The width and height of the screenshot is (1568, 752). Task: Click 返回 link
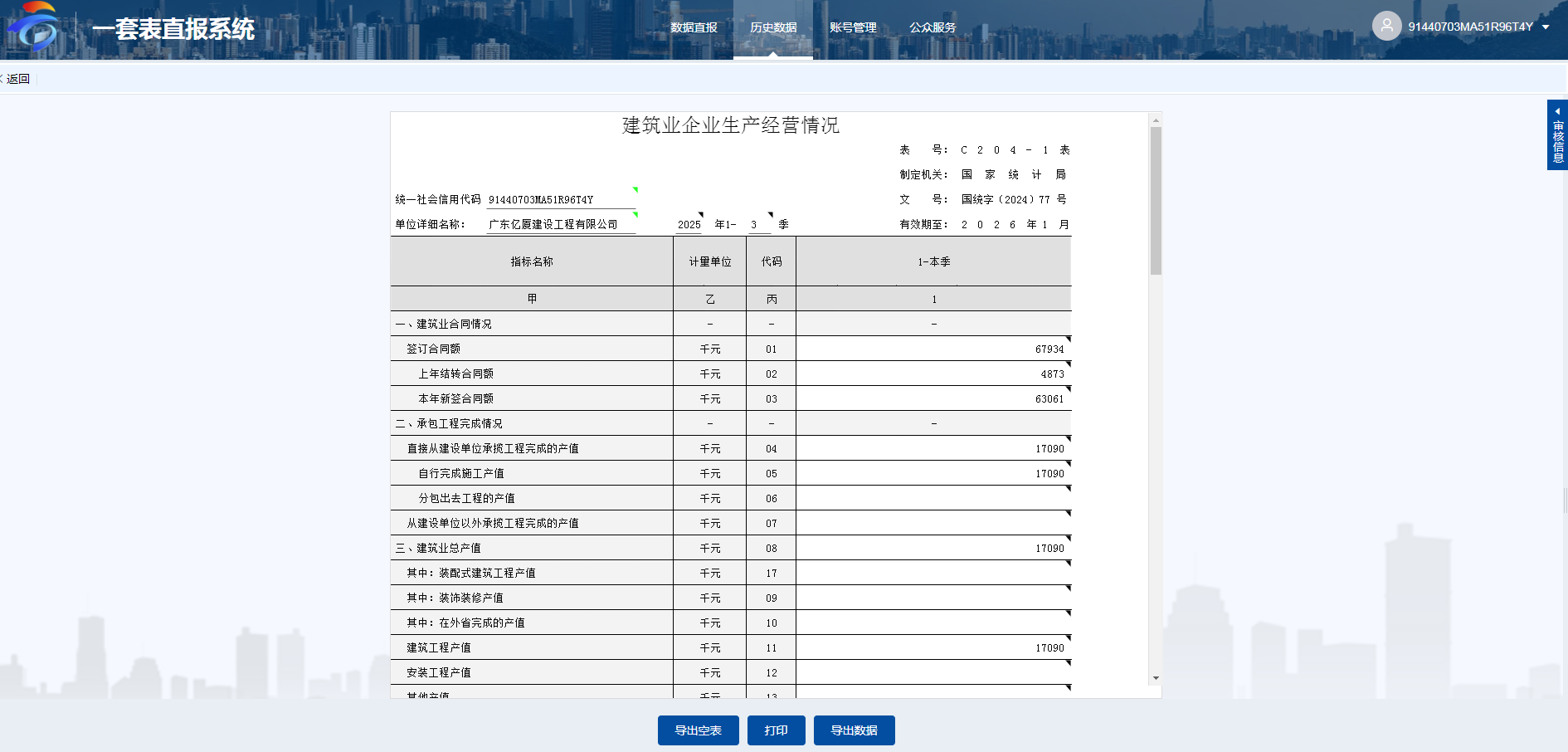pos(18,79)
